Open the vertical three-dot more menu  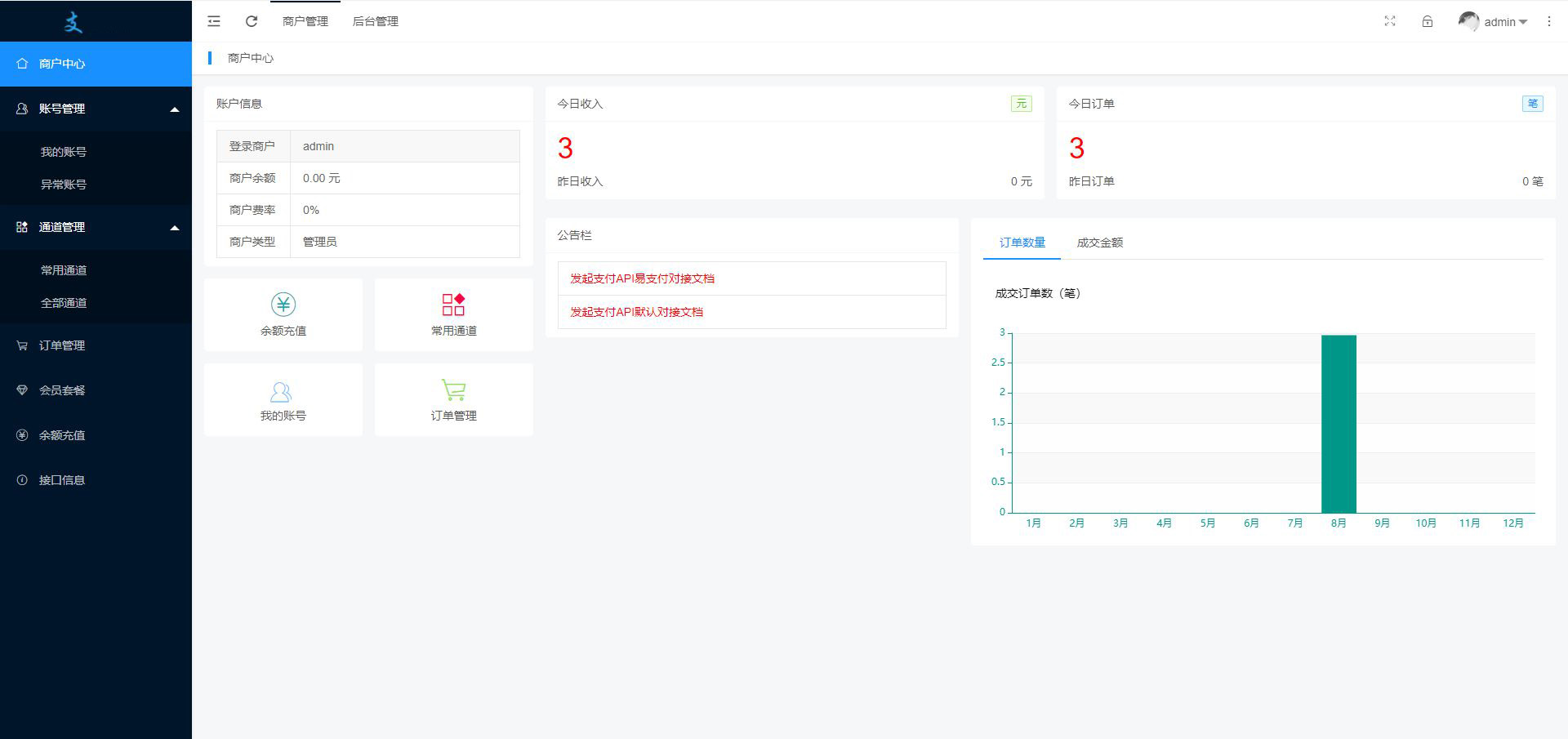point(1548,21)
